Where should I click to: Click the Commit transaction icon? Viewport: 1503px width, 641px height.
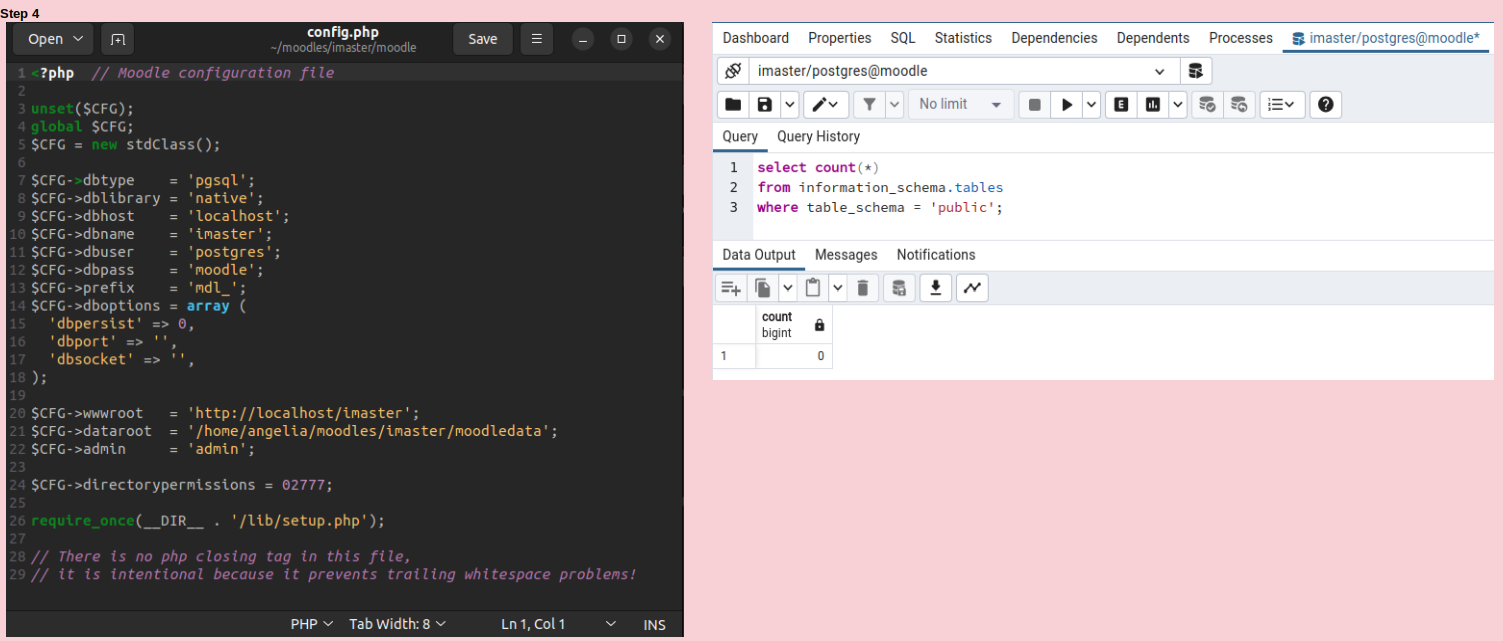(x=1207, y=104)
